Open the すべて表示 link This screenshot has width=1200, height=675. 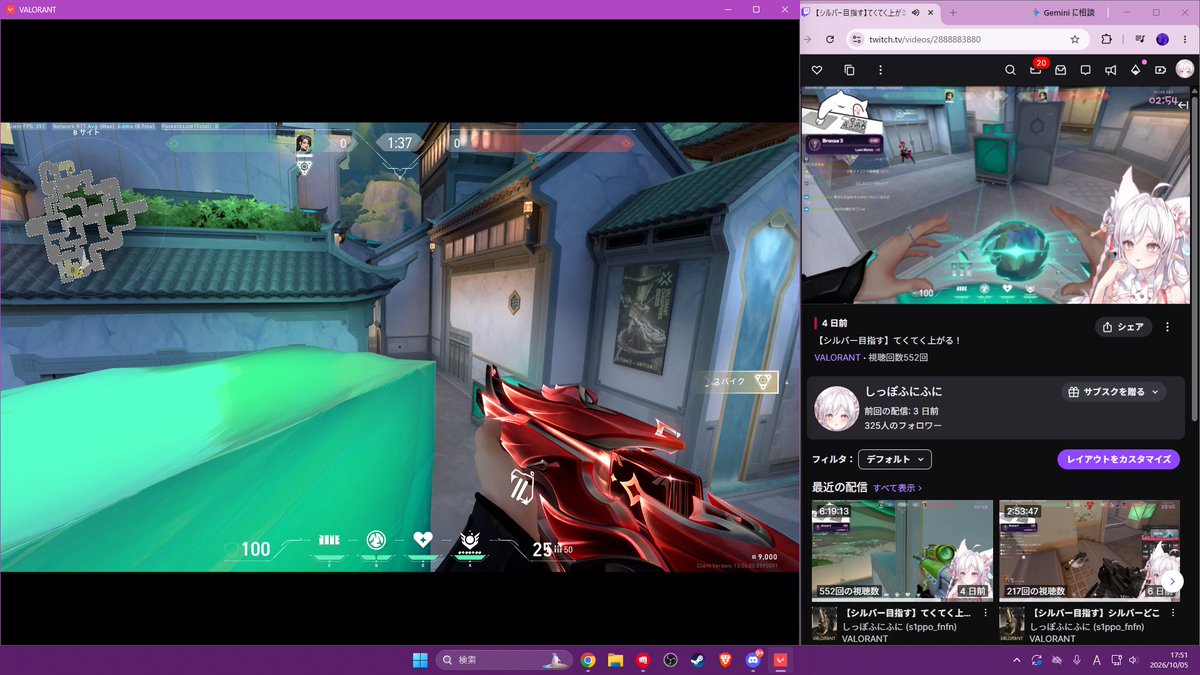coord(897,488)
